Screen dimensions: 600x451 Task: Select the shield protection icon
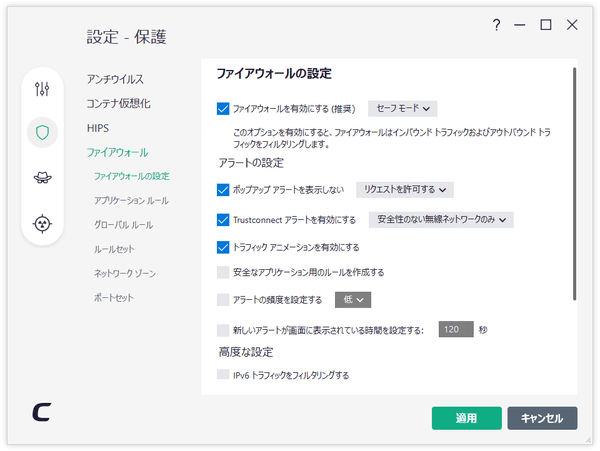pyautogui.click(x=42, y=133)
